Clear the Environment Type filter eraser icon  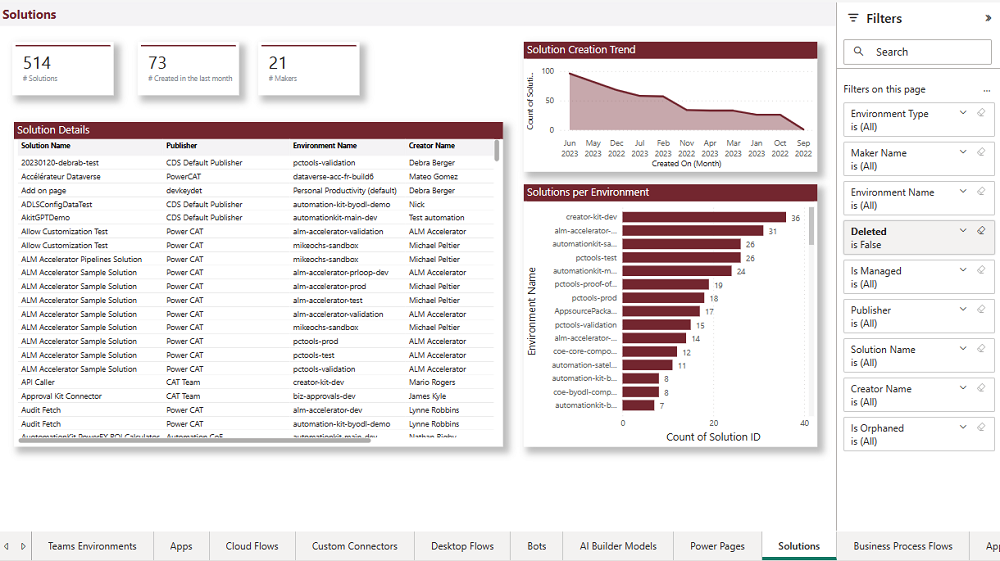(x=981, y=113)
